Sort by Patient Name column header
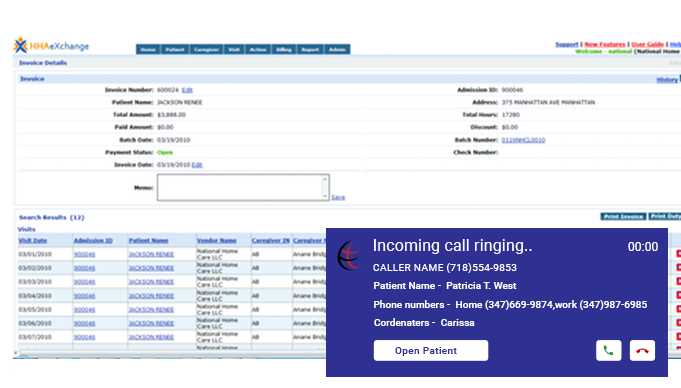Image resolution: width=681 pixels, height=388 pixels. tap(148, 240)
